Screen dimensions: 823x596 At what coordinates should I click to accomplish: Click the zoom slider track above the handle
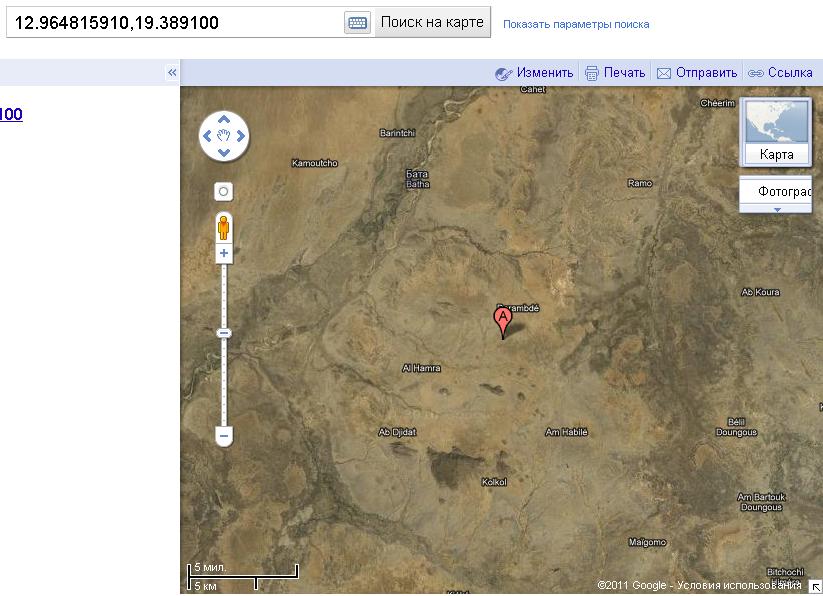224,296
